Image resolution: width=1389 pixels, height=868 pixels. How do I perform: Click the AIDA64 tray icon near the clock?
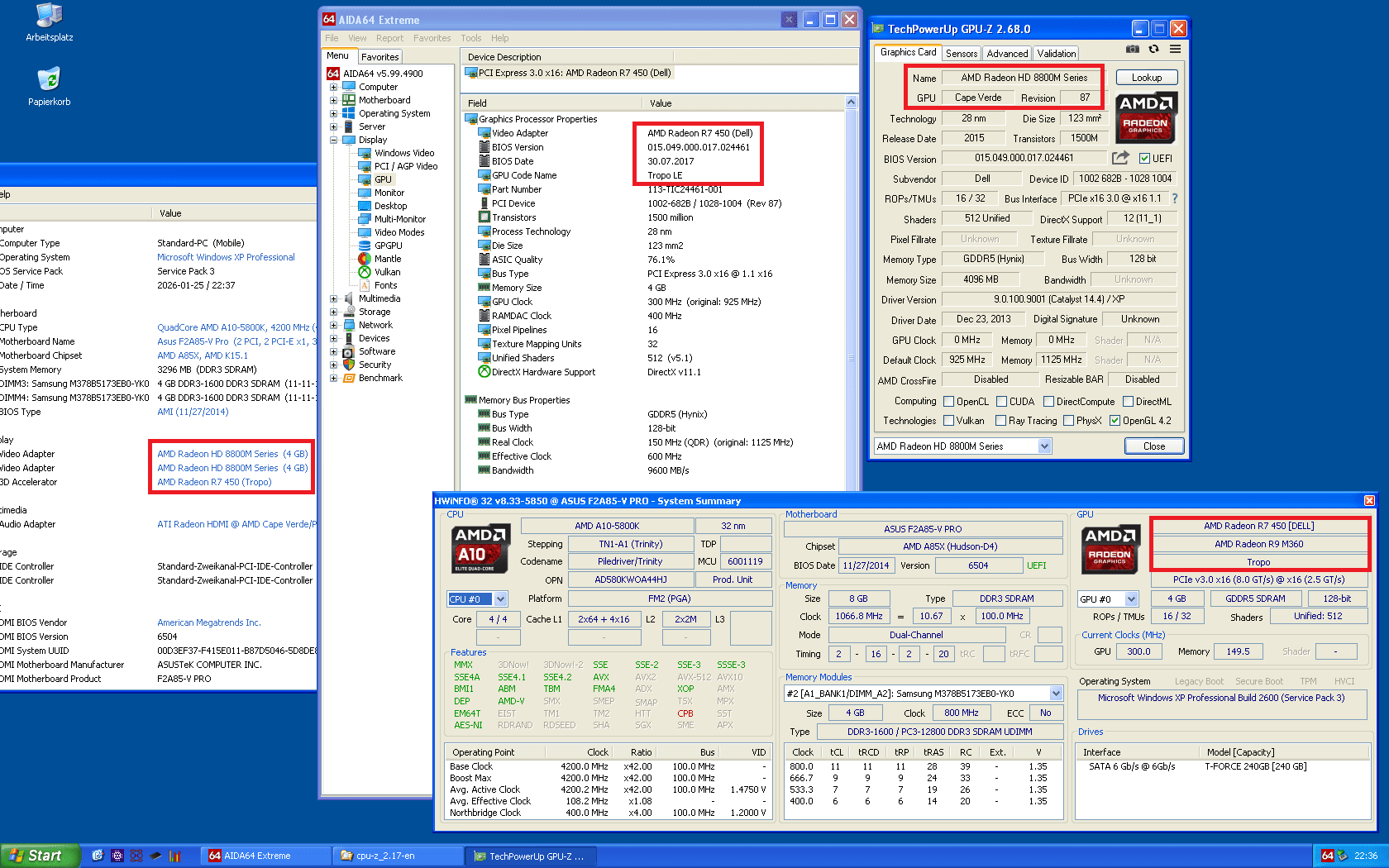(1327, 856)
